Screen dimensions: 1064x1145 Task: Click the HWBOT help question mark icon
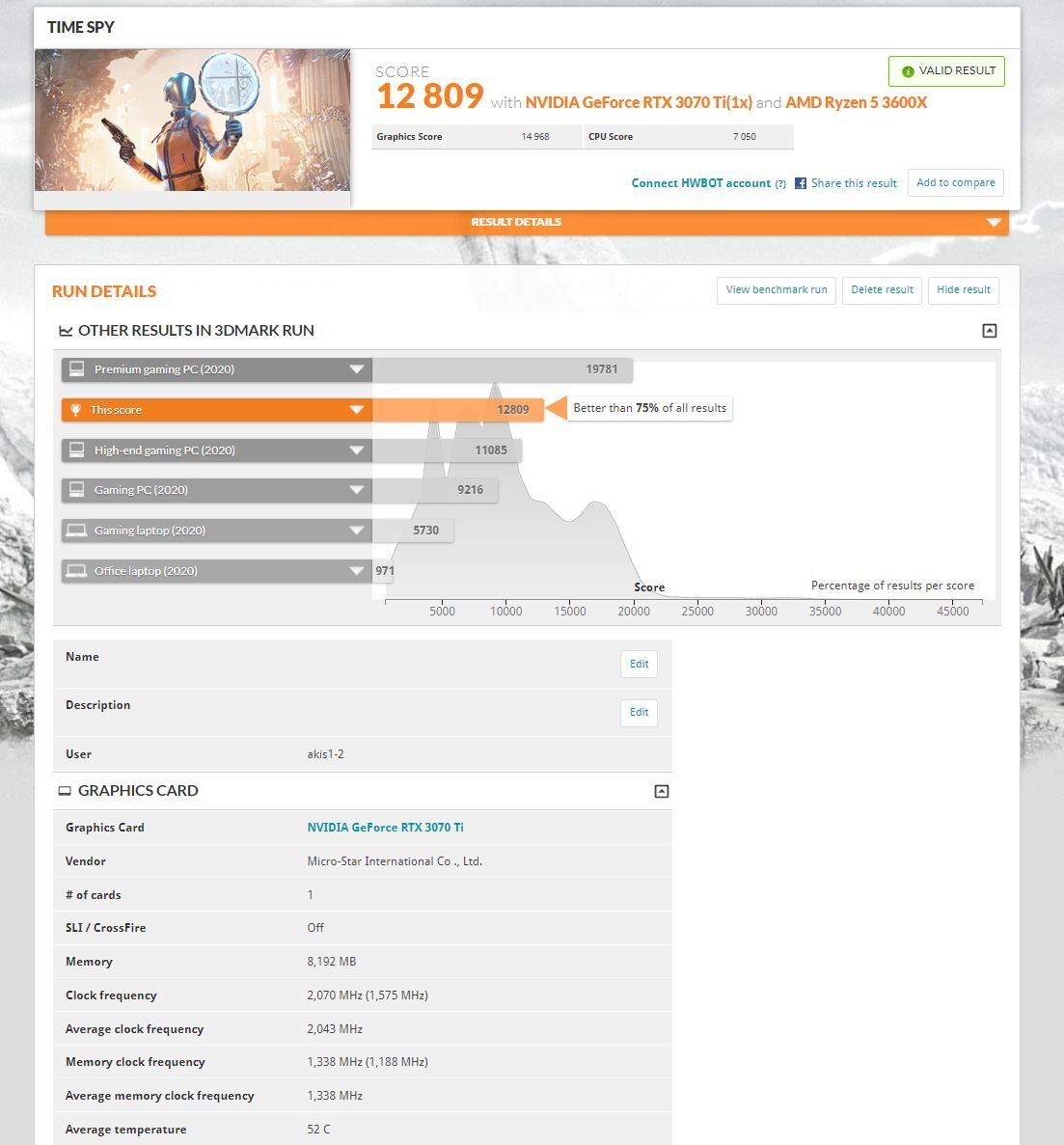(780, 184)
